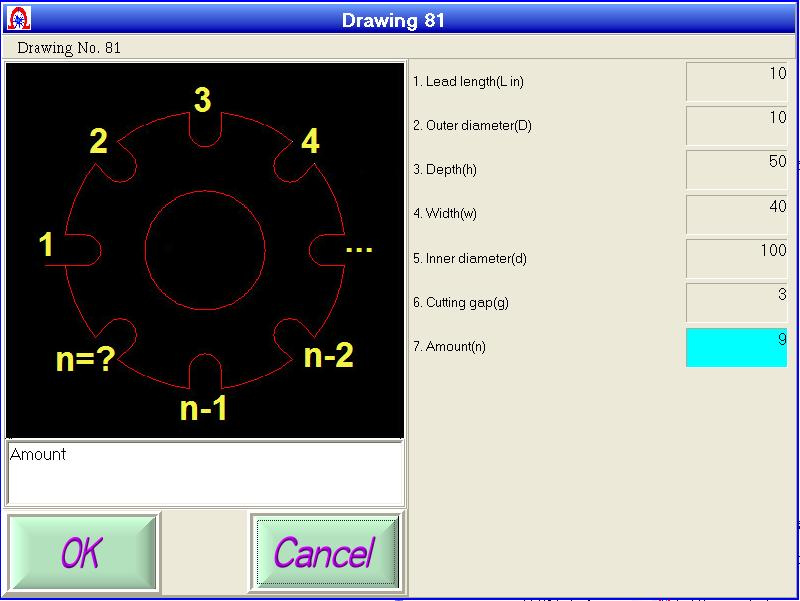This screenshot has width=800, height=601.
Task: Activate the cyan highlighted Amount(n) field
Action: (x=736, y=347)
